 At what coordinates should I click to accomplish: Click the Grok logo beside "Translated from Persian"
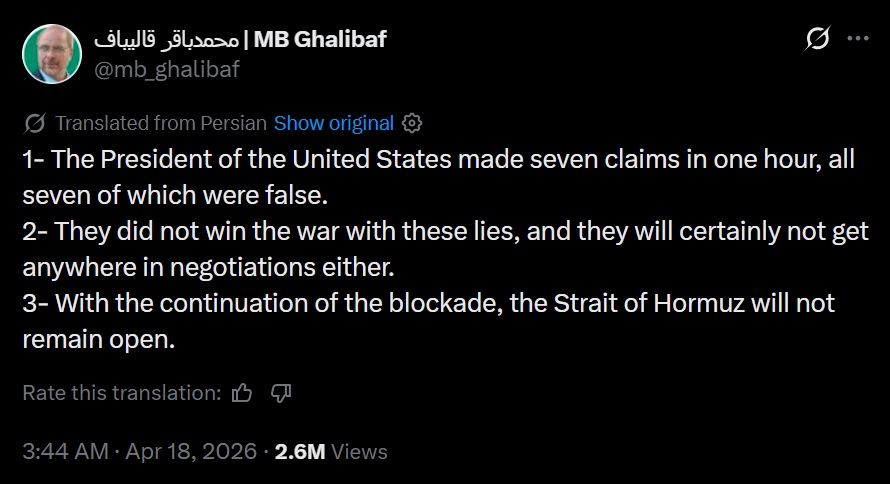[x=34, y=124]
